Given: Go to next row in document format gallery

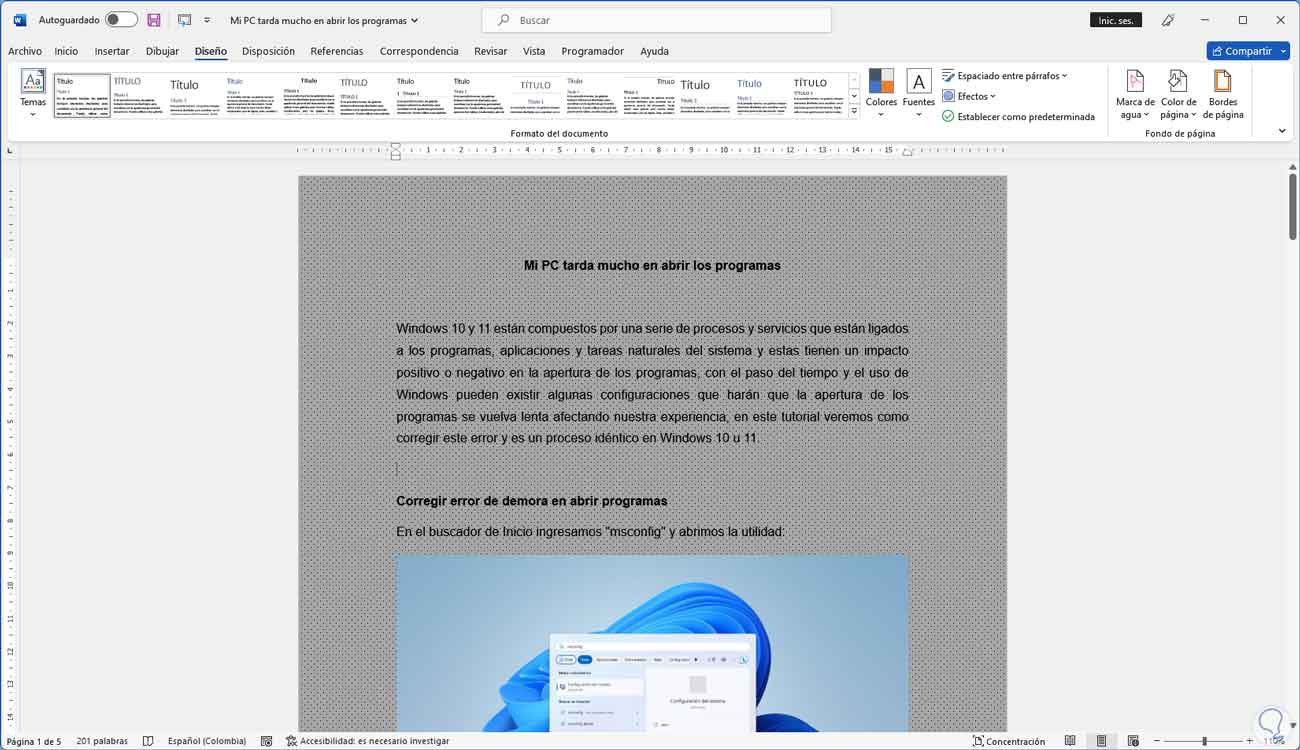Looking at the screenshot, I should pyautogui.click(x=854, y=96).
